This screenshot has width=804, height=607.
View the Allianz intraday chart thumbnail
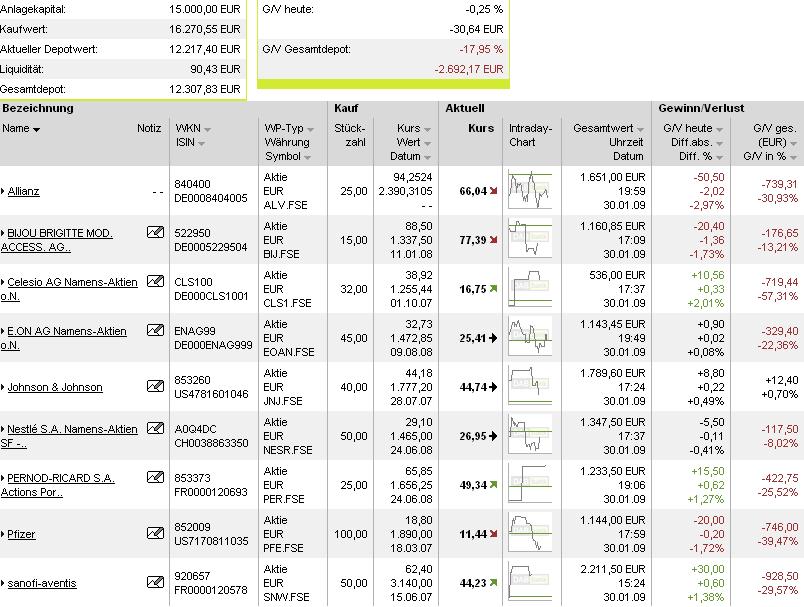(530, 190)
